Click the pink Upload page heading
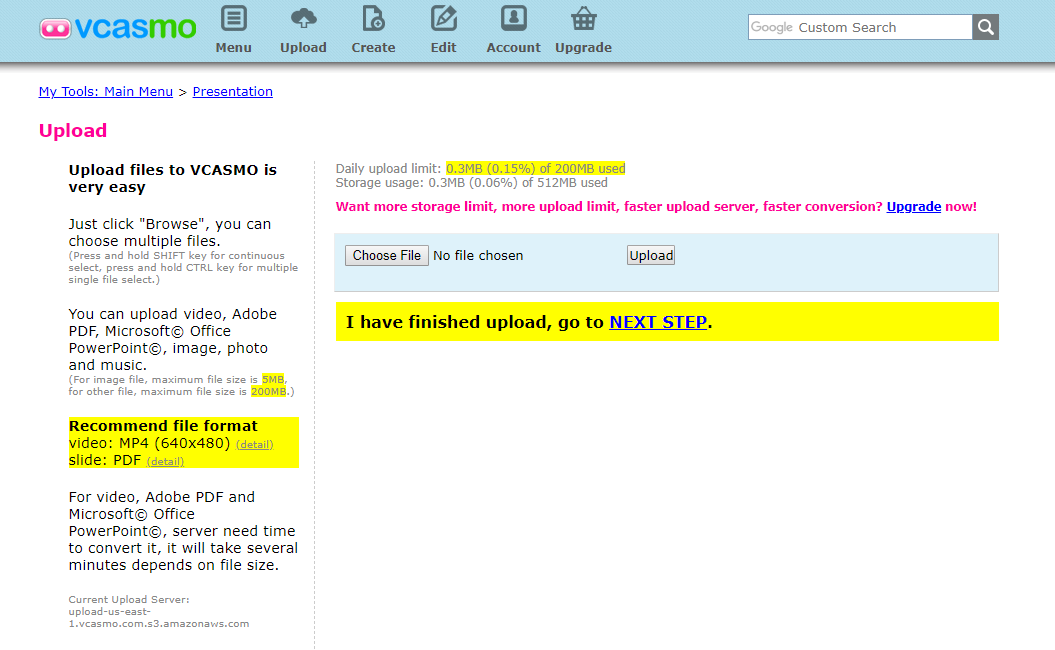Image resolution: width=1055 pixels, height=650 pixels. coord(73,131)
